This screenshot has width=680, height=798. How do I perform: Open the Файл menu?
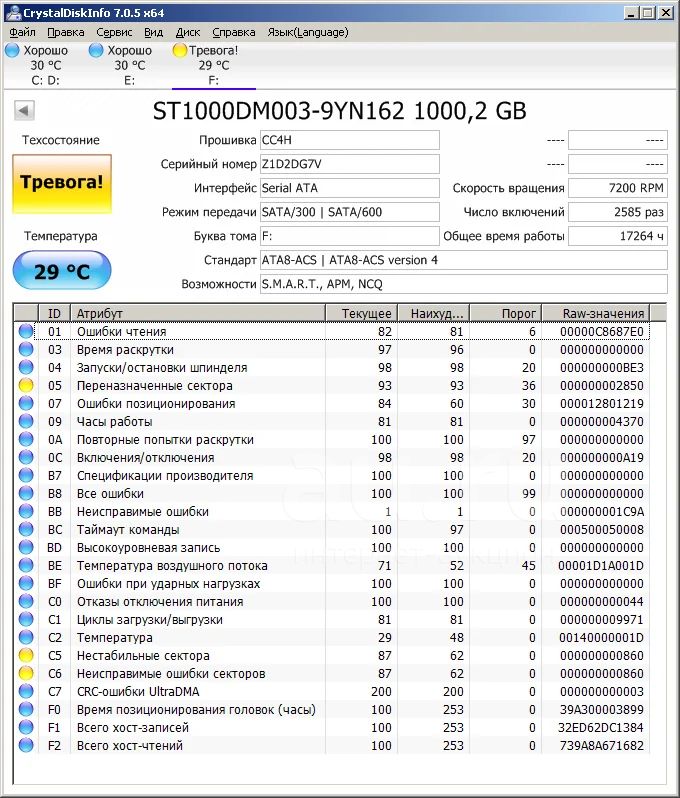(x=22, y=33)
